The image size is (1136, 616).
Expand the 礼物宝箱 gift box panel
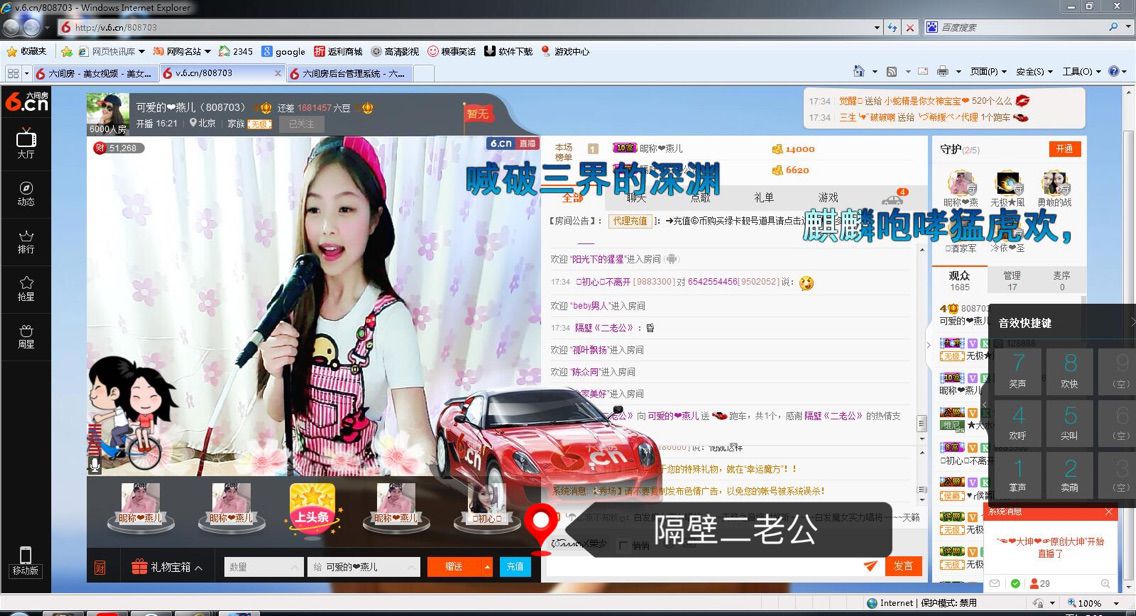tap(167, 567)
